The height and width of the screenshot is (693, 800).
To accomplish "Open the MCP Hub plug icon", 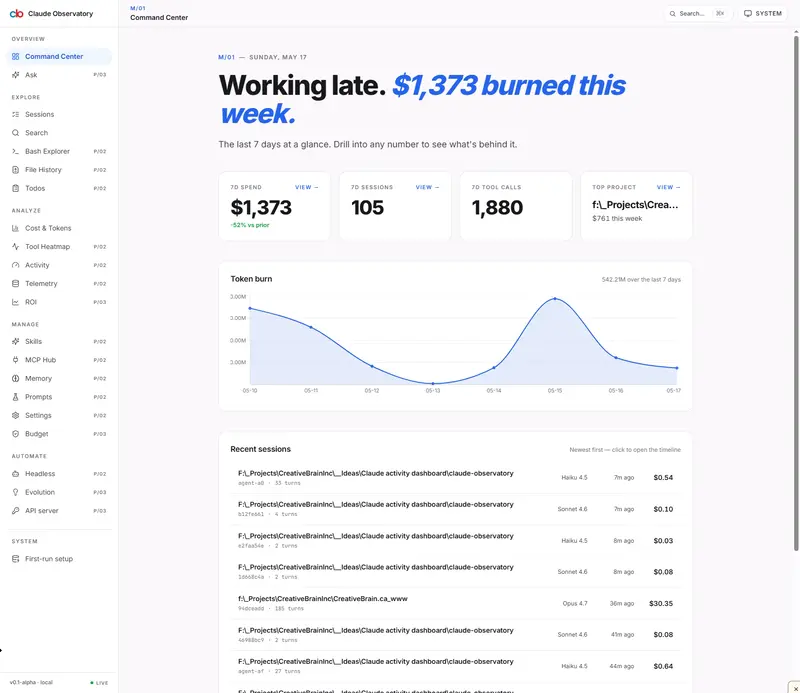I will 15,360.
